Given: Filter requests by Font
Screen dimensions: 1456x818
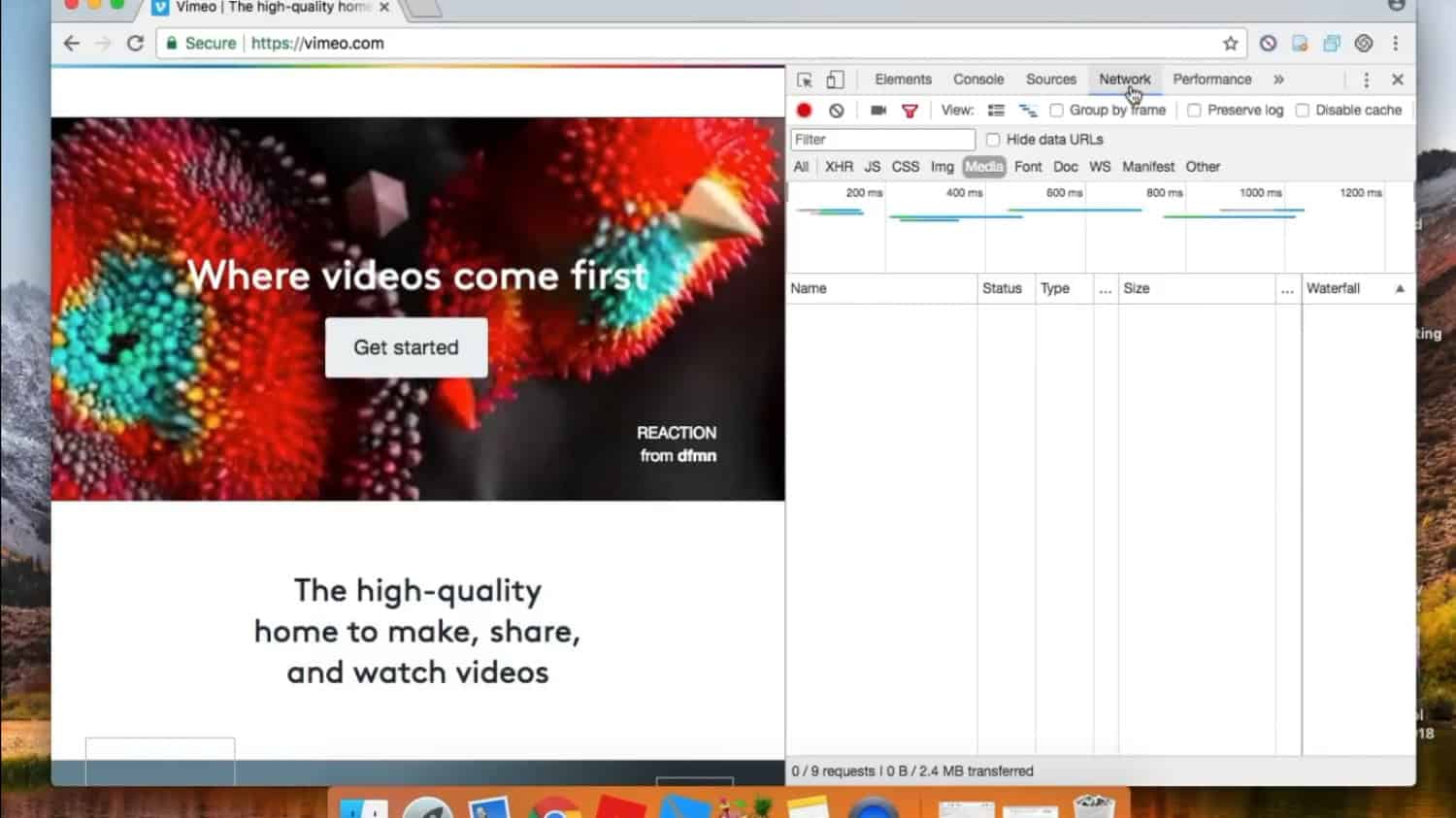Looking at the screenshot, I should point(1028,167).
